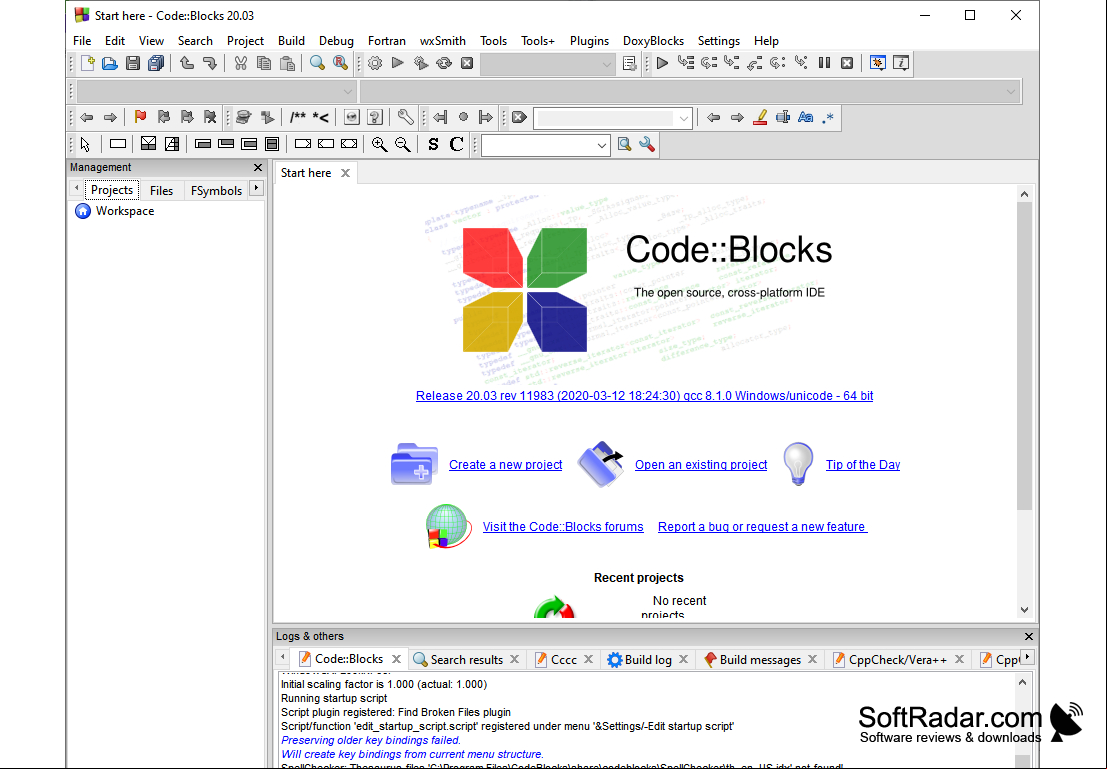The width and height of the screenshot is (1107, 769).
Task: Select the arrow pointer tool
Action: (85, 144)
